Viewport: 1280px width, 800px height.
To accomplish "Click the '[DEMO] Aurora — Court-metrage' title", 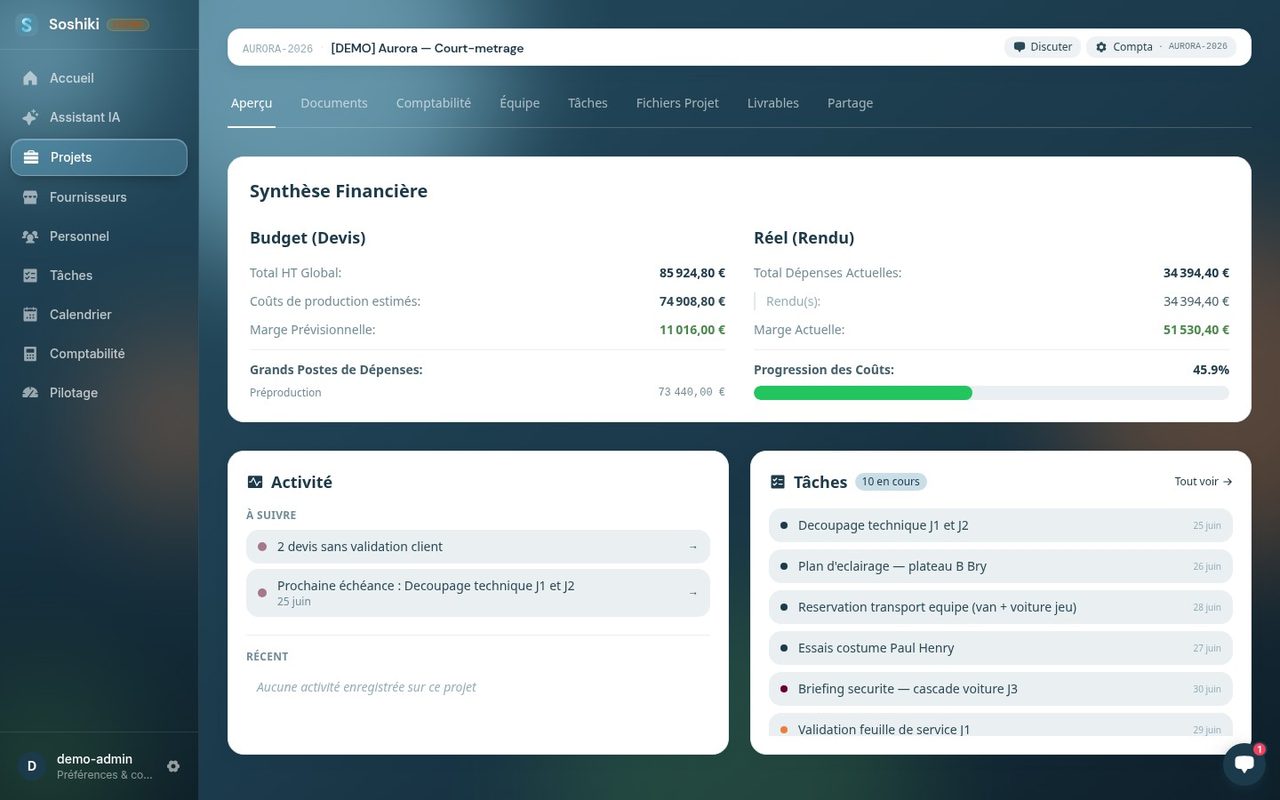I will (427, 48).
